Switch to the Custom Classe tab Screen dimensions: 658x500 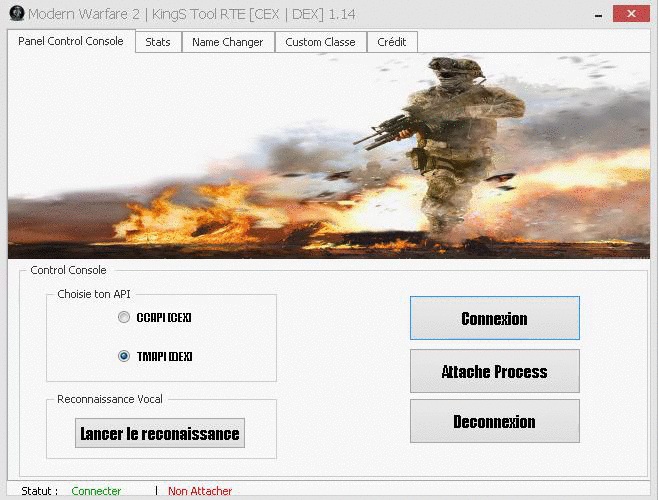[x=321, y=42]
